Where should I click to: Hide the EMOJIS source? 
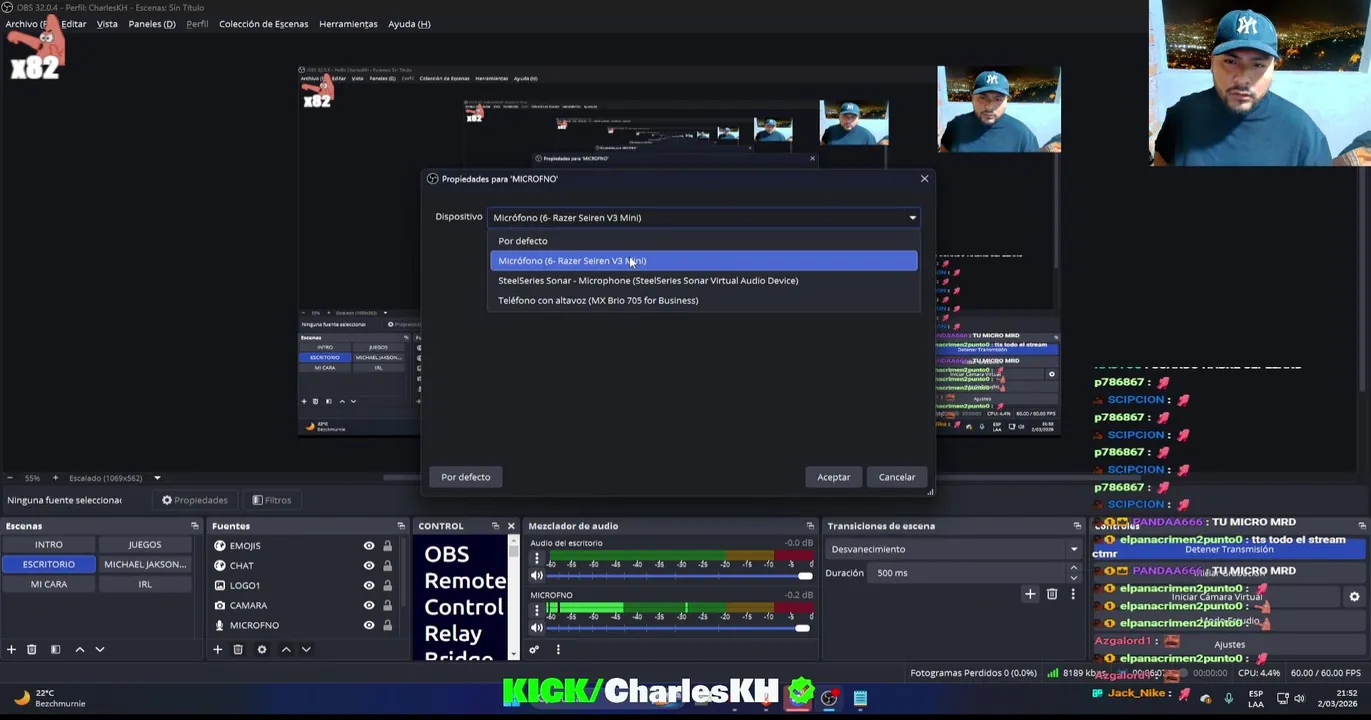369,546
